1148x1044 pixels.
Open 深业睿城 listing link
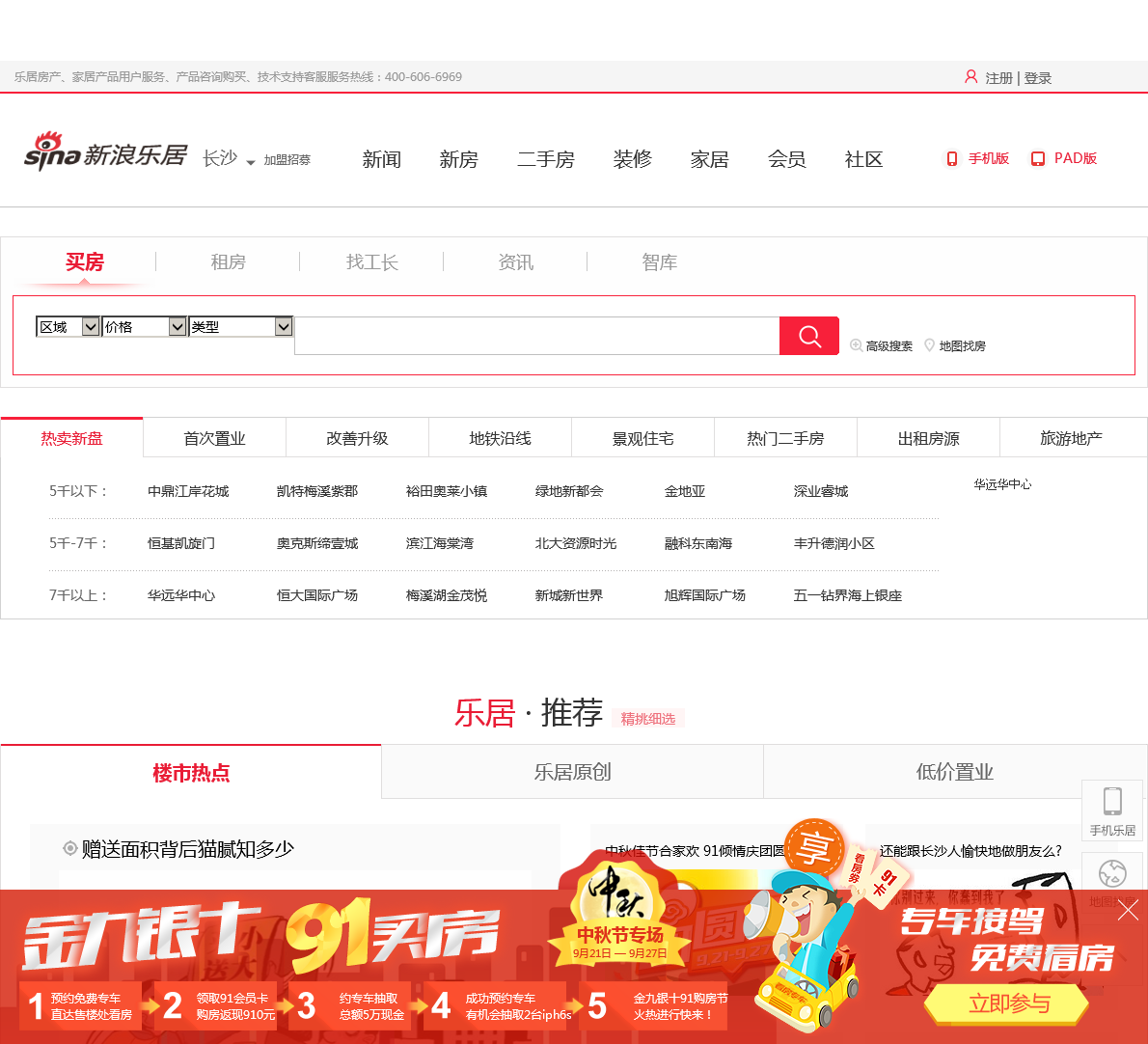pos(821,491)
